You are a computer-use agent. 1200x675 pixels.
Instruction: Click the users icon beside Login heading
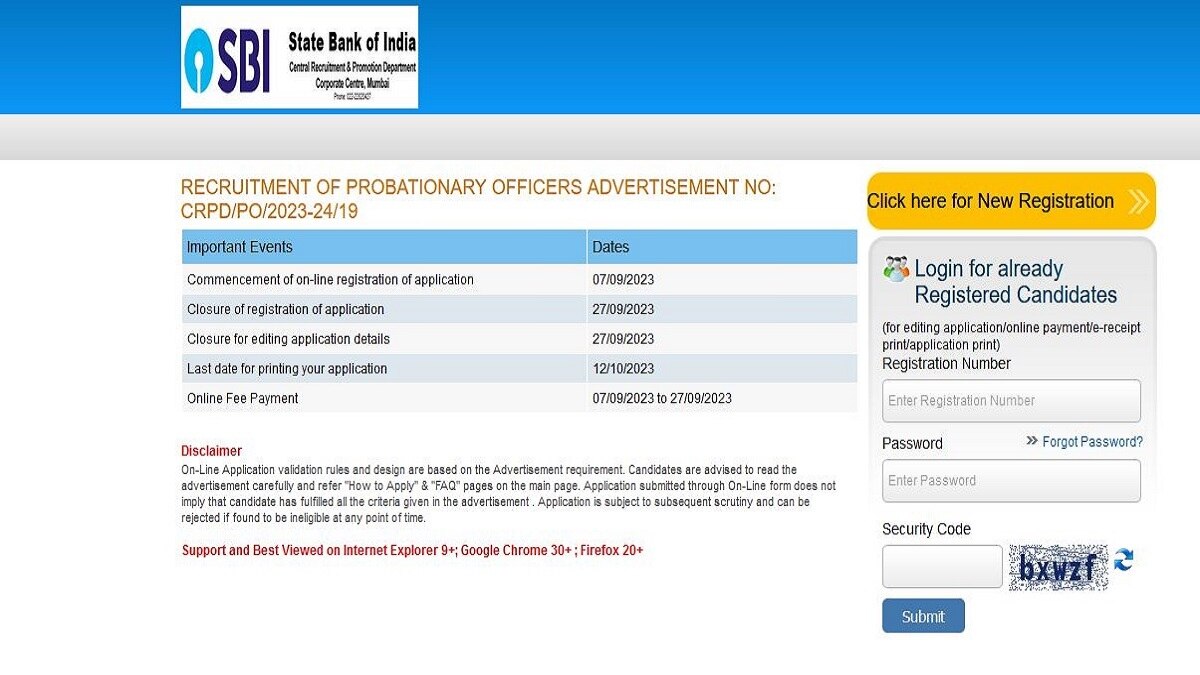tap(896, 268)
